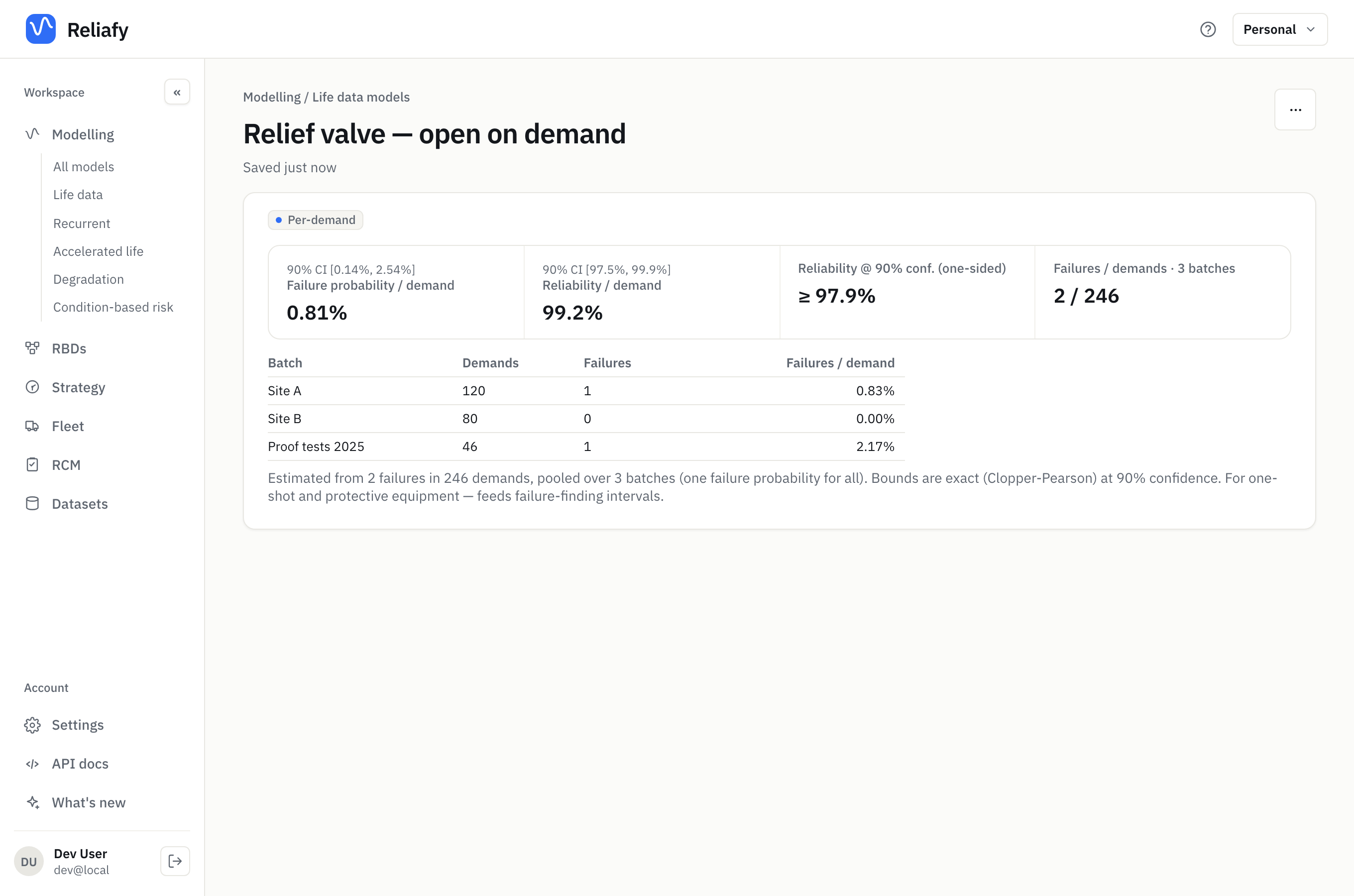Viewport: 1354px width, 896px height.
Task: Click the Reliafy logo icon
Action: click(x=40, y=28)
